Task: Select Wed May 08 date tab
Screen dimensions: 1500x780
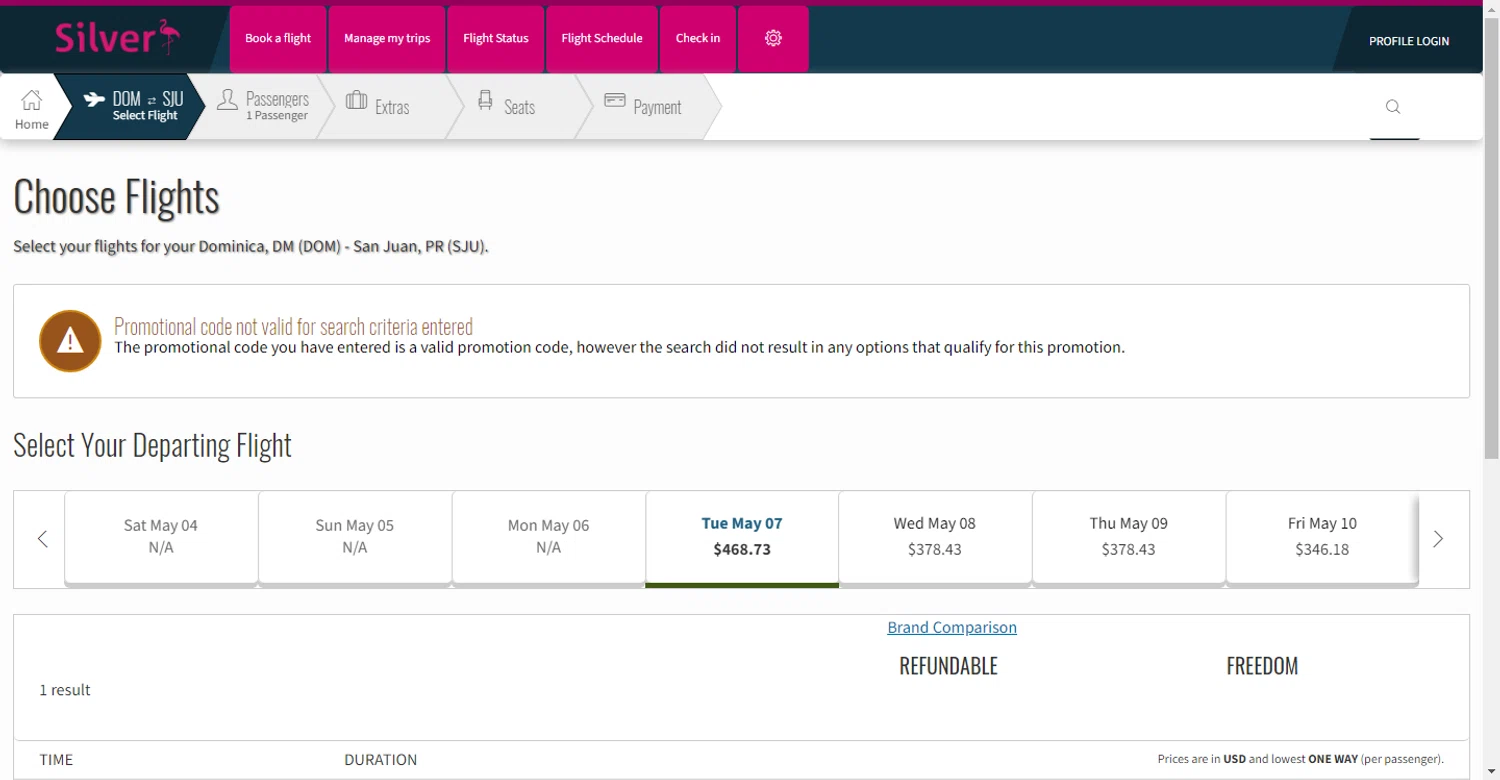Action: coord(935,537)
